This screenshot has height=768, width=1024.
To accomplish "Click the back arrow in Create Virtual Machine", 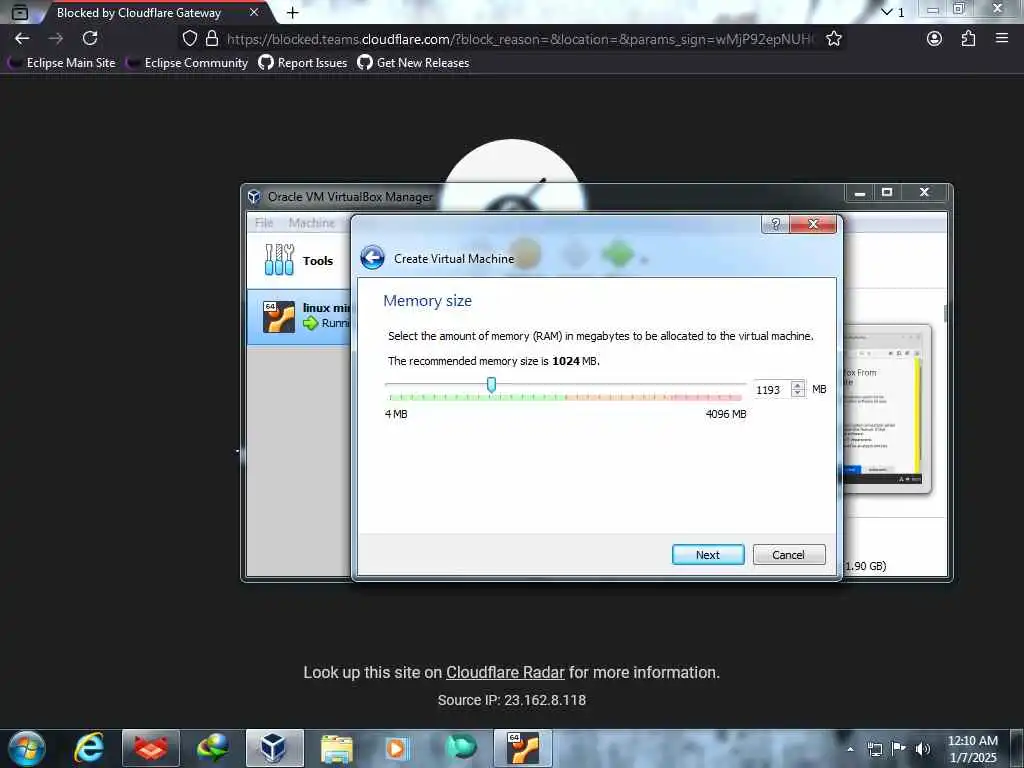I will pyautogui.click(x=372, y=258).
